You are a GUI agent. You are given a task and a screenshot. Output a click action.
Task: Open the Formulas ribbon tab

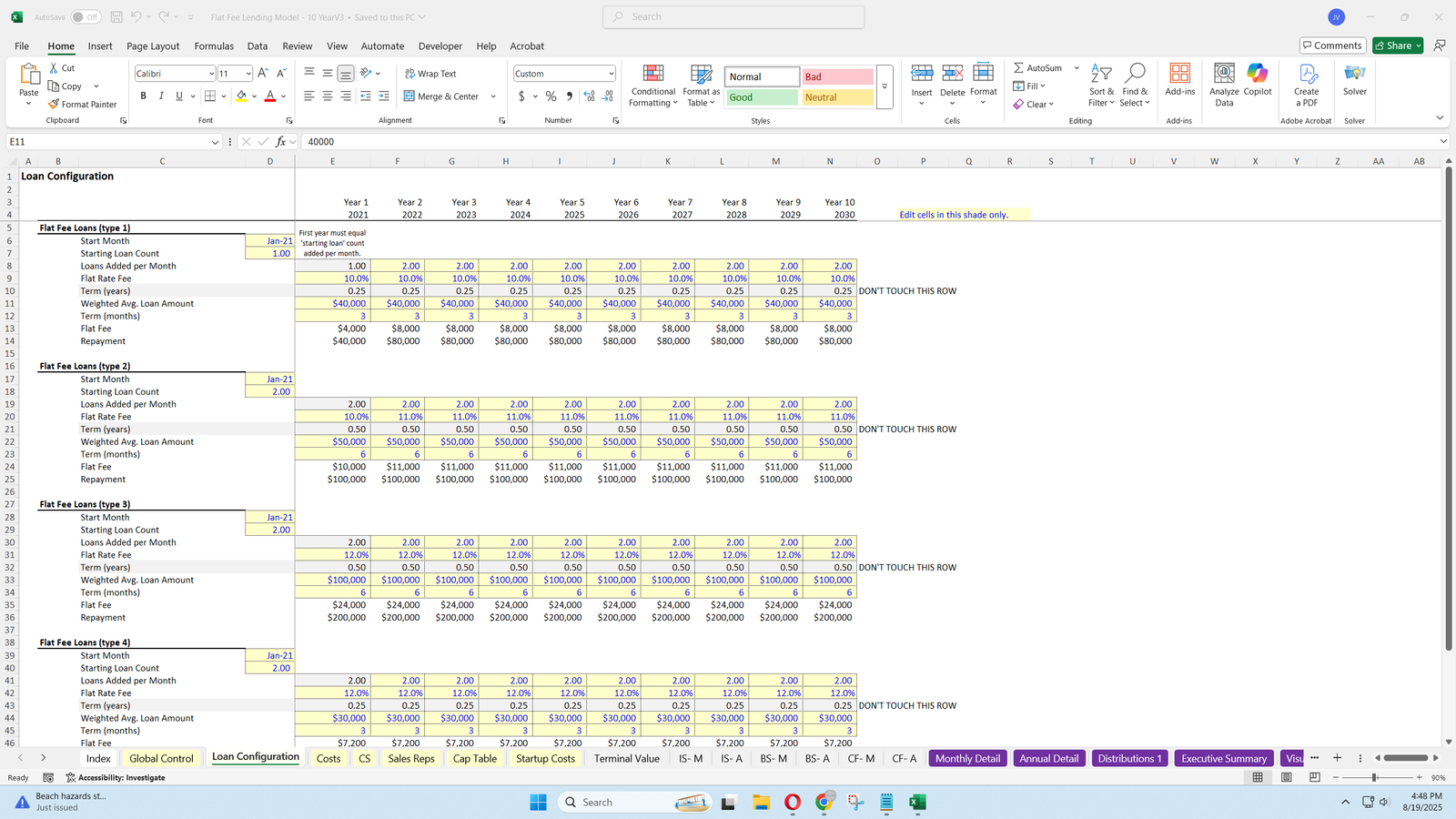coord(214,45)
